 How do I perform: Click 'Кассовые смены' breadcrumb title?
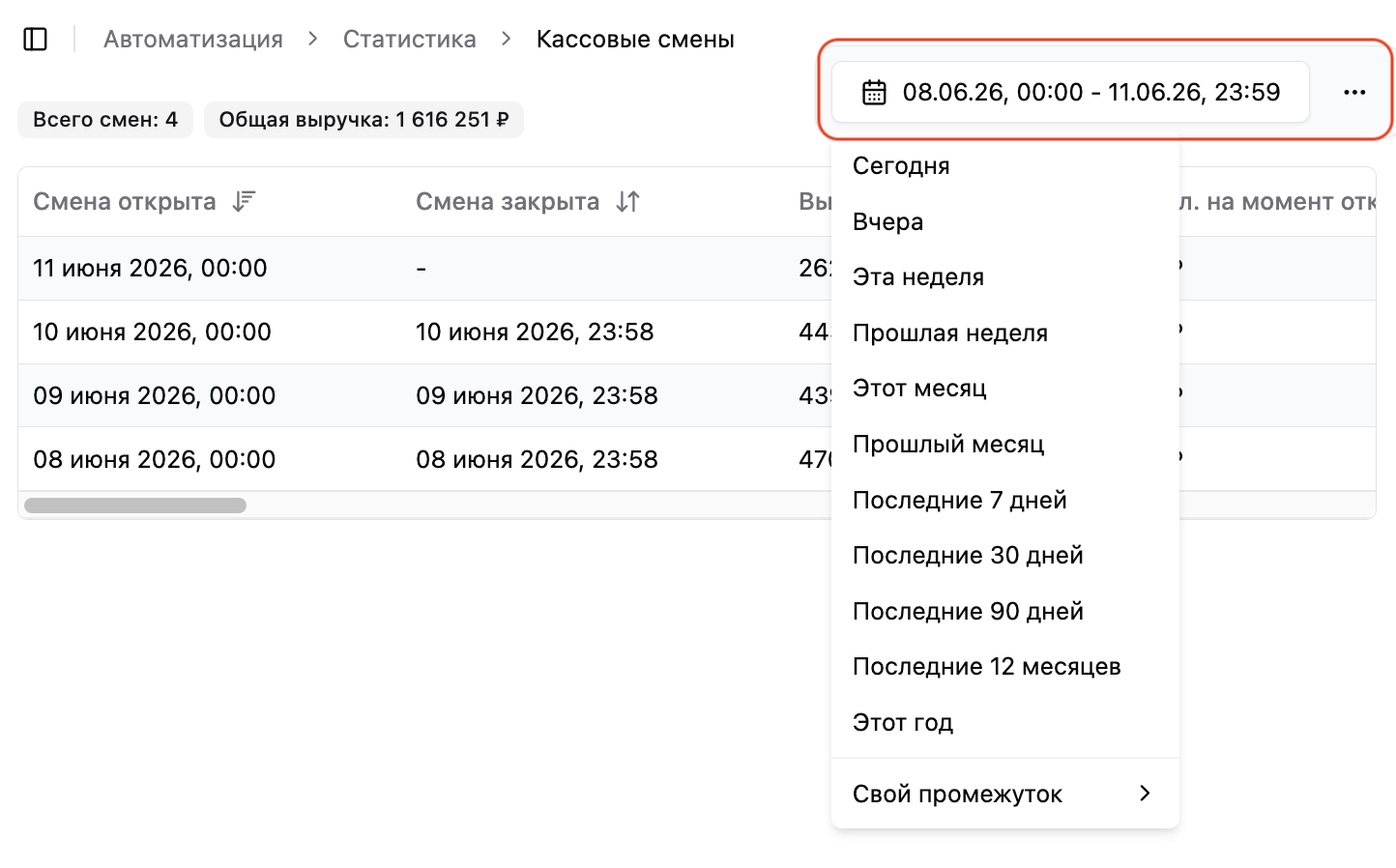click(635, 40)
